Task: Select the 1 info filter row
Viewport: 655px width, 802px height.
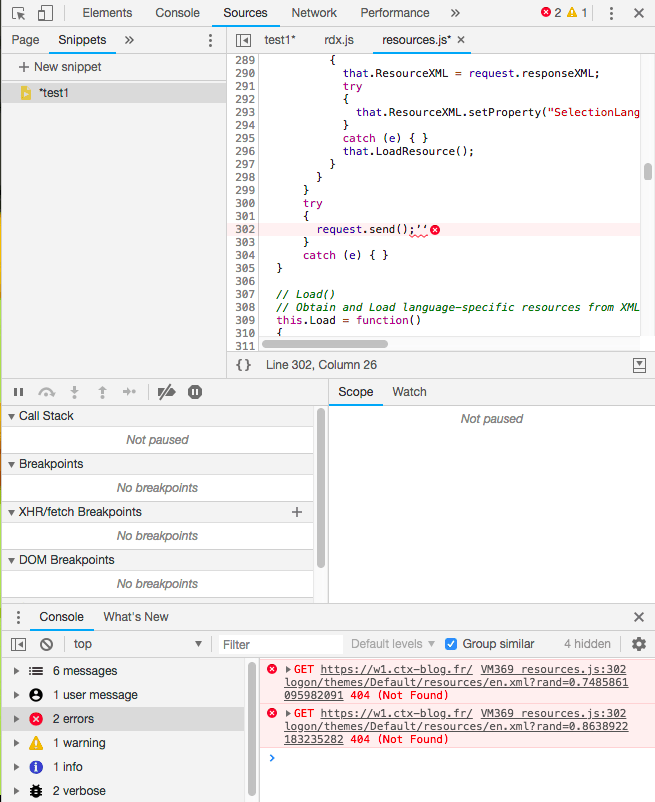Action: pyautogui.click(x=123, y=767)
